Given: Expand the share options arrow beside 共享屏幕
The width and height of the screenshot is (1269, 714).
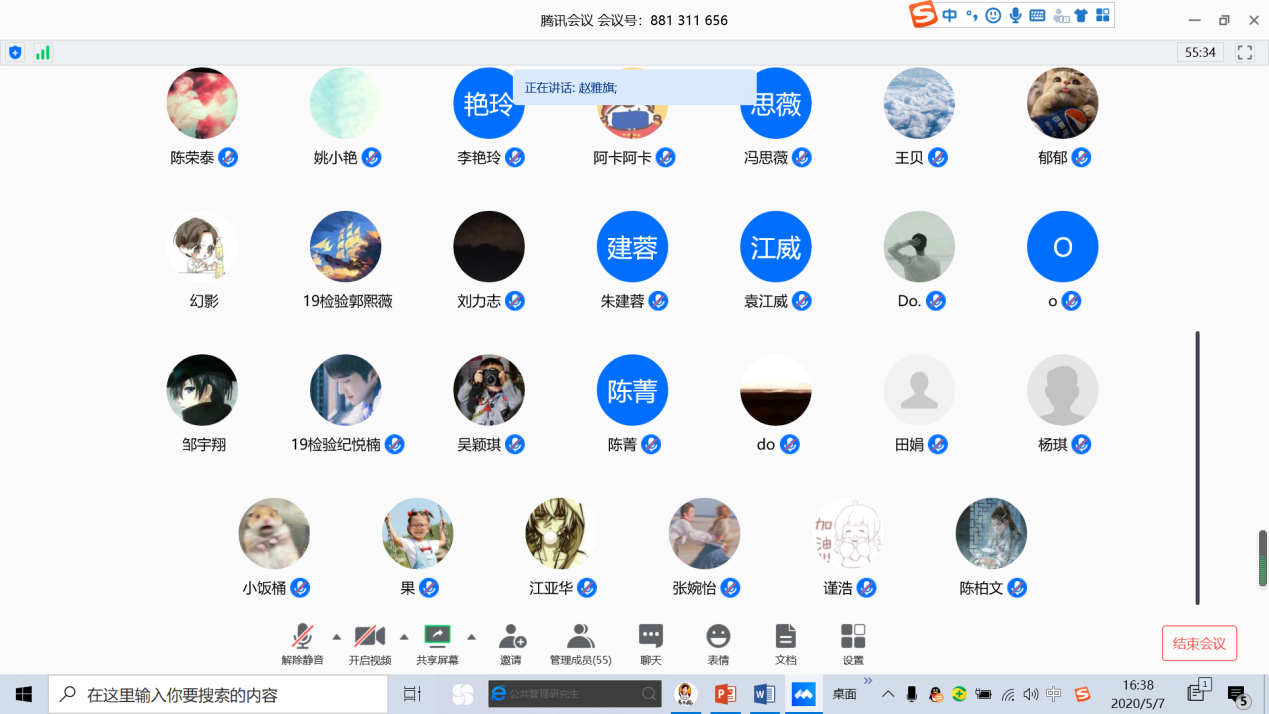Looking at the screenshot, I should [x=471, y=637].
